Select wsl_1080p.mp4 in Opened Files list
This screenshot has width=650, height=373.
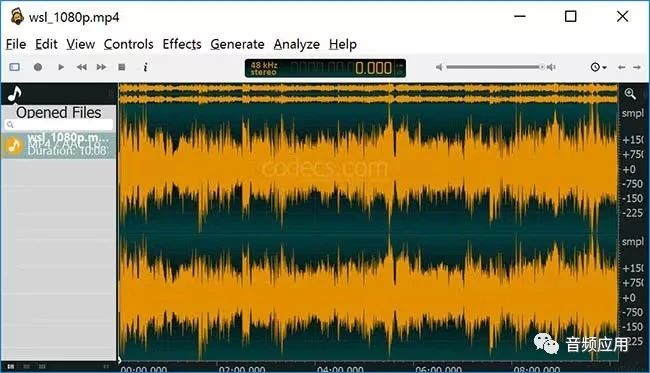58,145
